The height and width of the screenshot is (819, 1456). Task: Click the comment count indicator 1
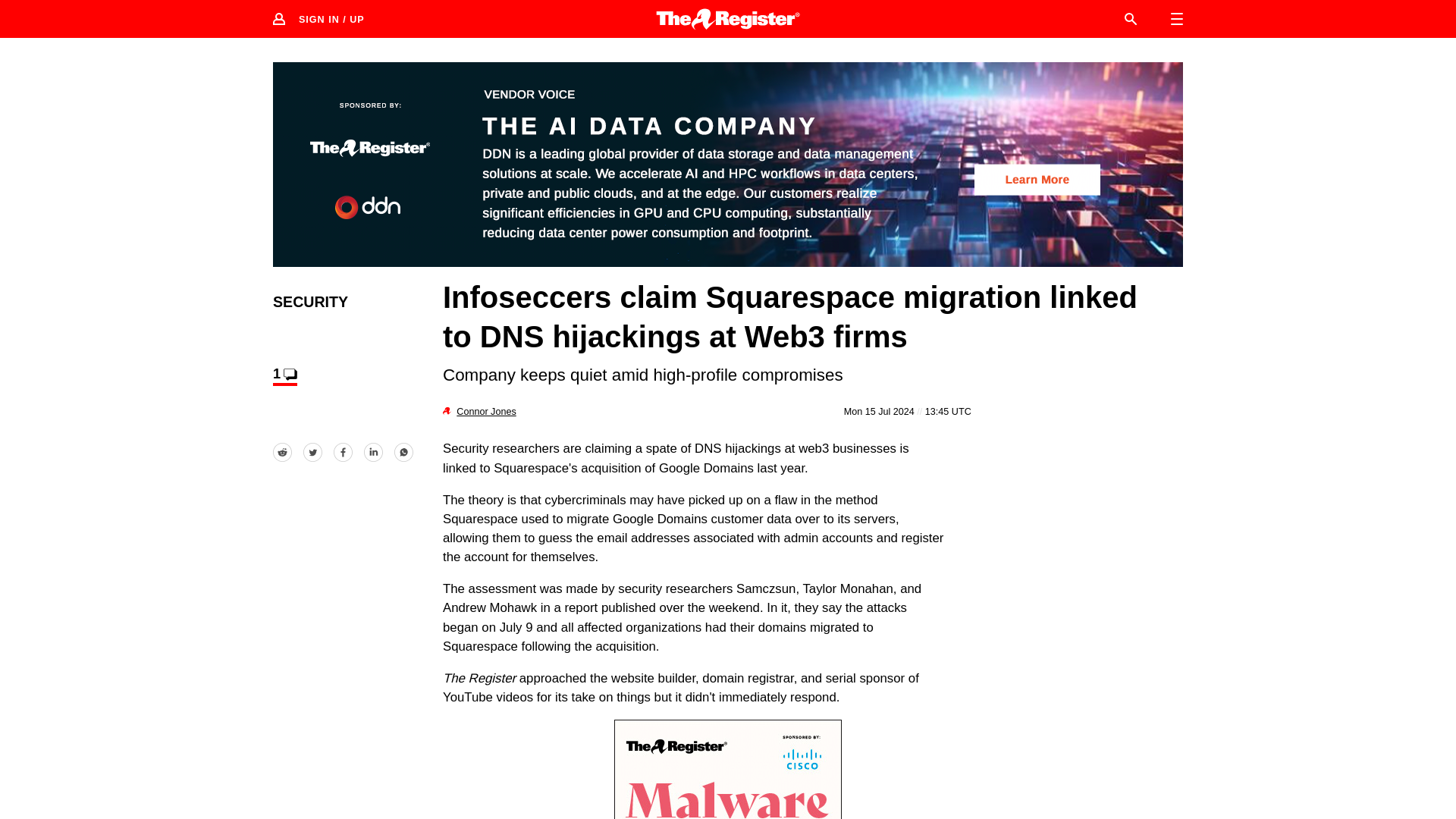(285, 373)
